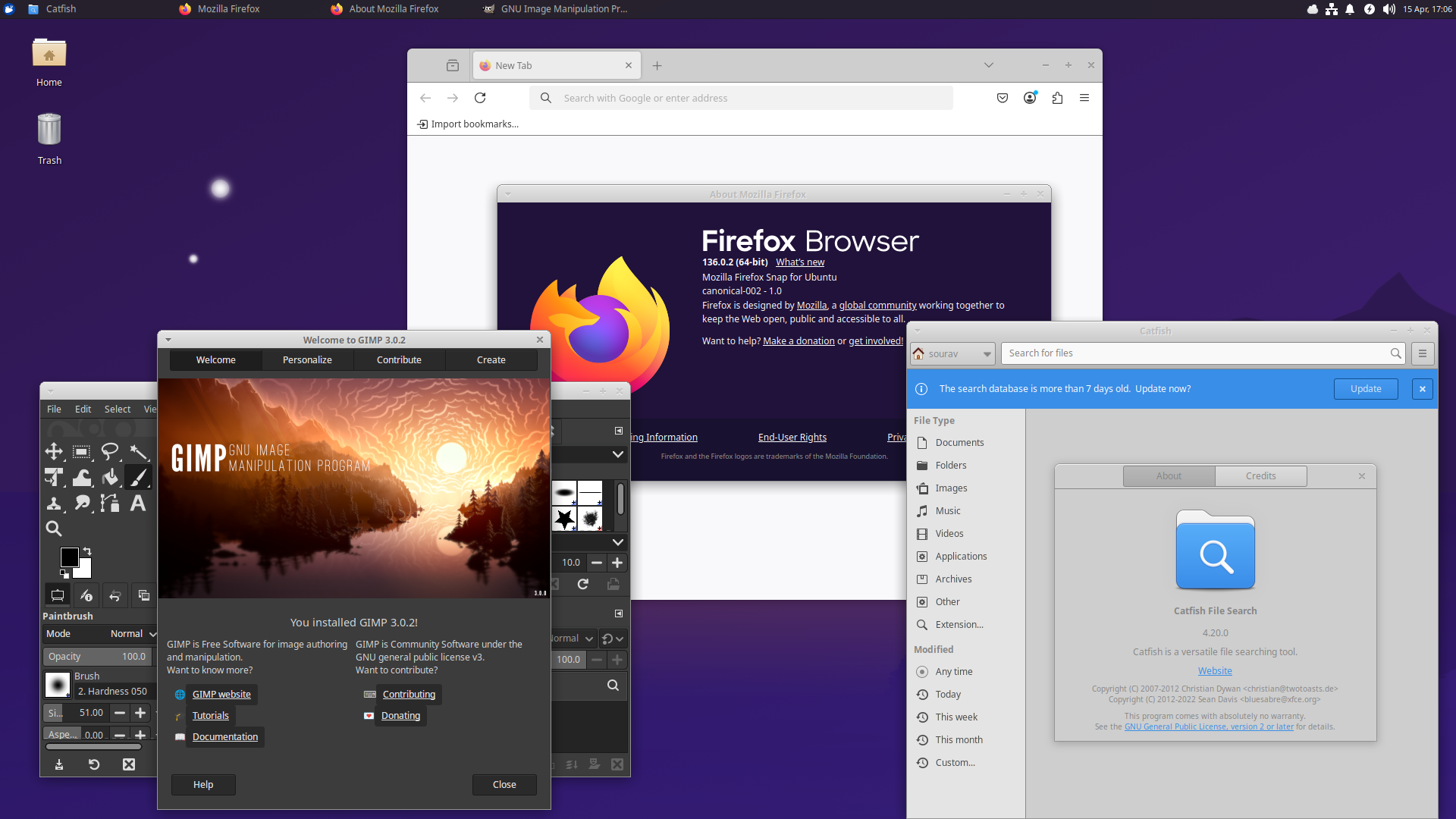The height and width of the screenshot is (819, 1456).
Task: Select the Rectangle Select tool
Action: [x=82, y=451]
